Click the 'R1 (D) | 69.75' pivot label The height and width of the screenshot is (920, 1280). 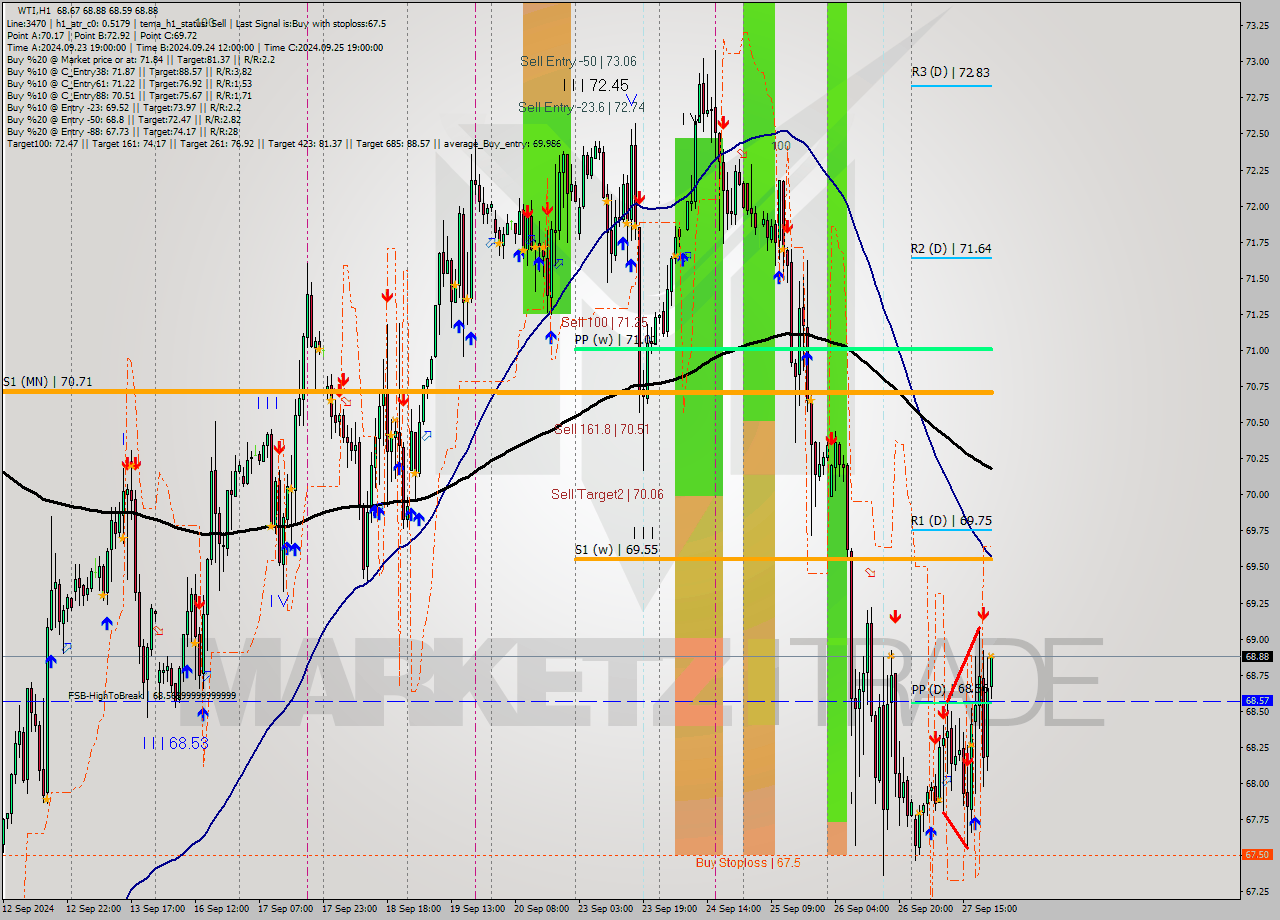click(950, 521)
